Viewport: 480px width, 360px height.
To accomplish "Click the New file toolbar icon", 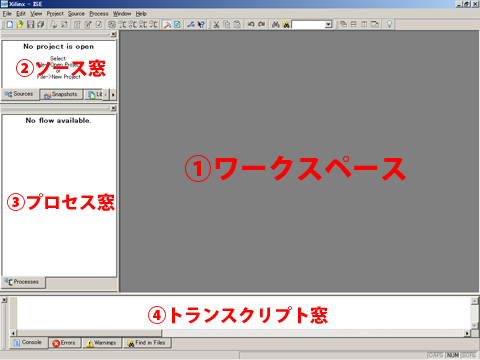I will click(10, 24).
